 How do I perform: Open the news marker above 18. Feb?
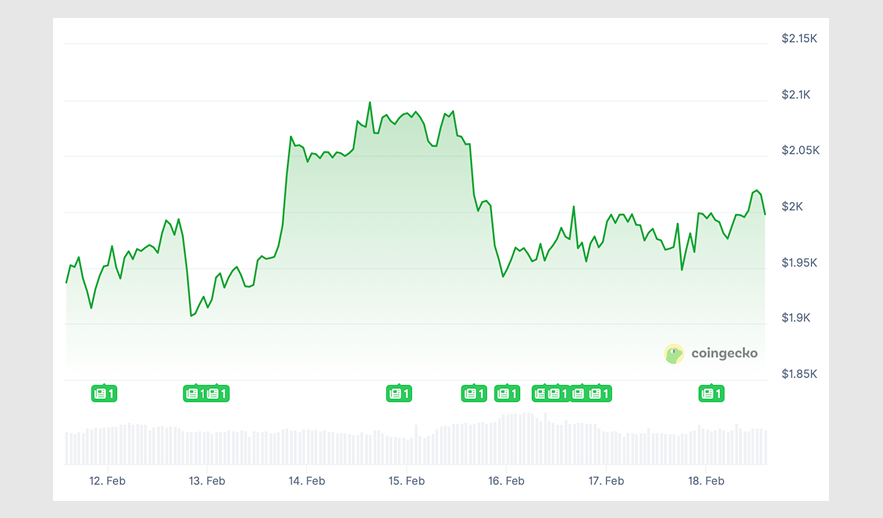click(x=710, y=394)
